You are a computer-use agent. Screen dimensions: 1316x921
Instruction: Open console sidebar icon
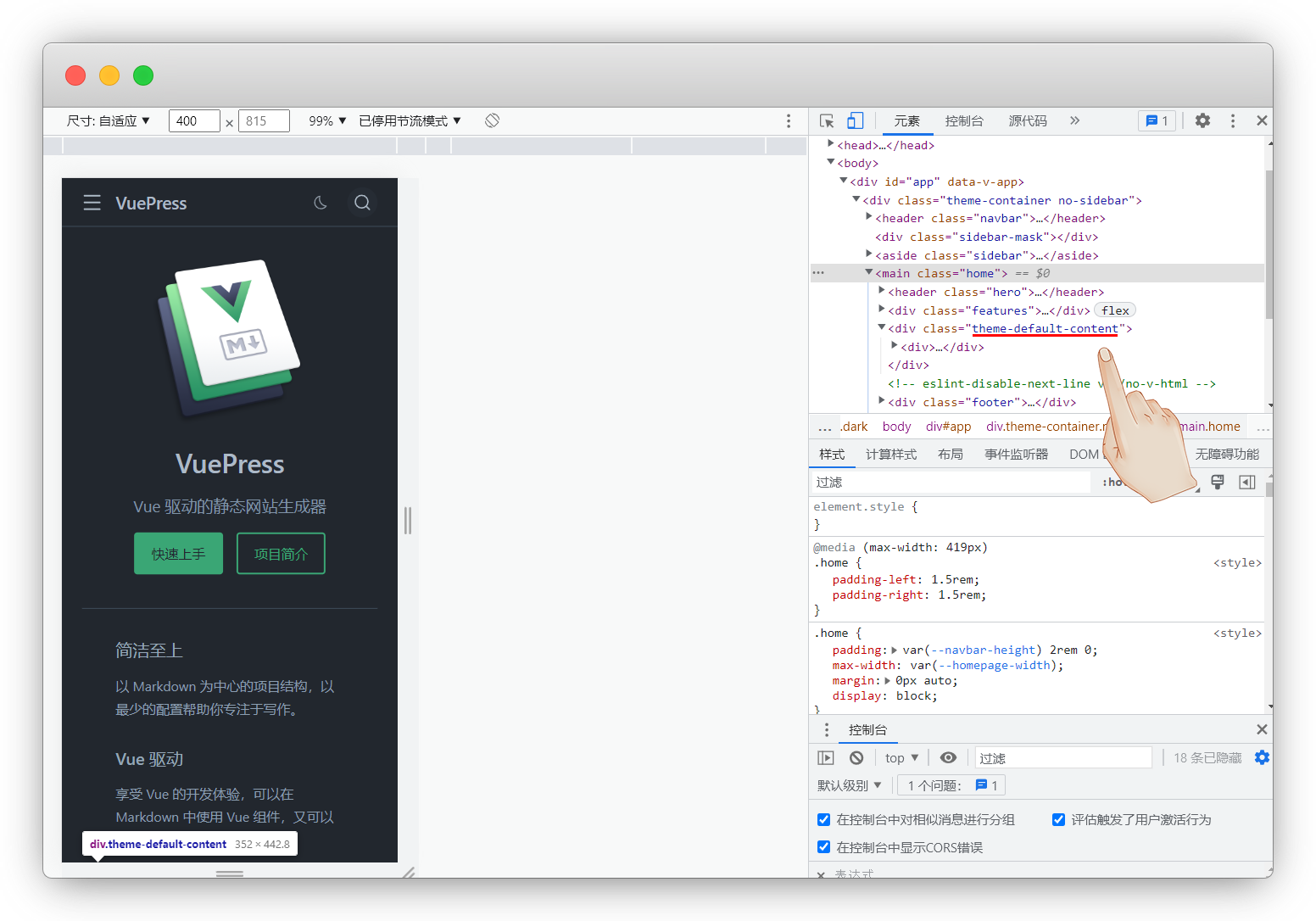825,757
